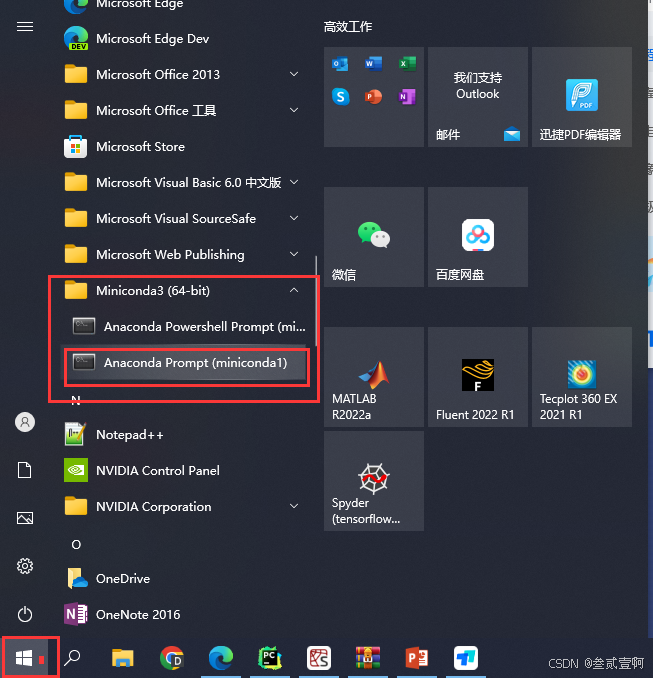Open PowerPoint from the taskbar
Image resolution: width=653 pixels, height=678 pixels.
417,658
